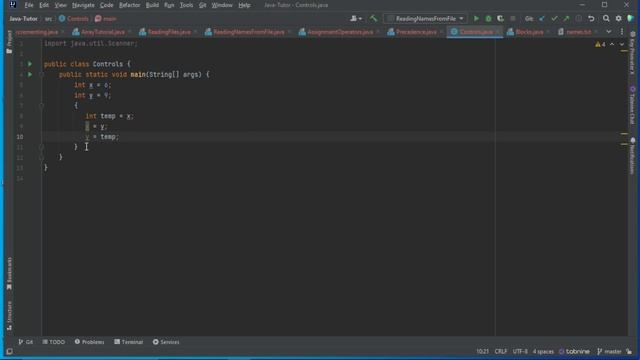Image resolution: width=640 pixels, height=360 pixels.
Task: Open the Terminal tool window
Action: 129,342
